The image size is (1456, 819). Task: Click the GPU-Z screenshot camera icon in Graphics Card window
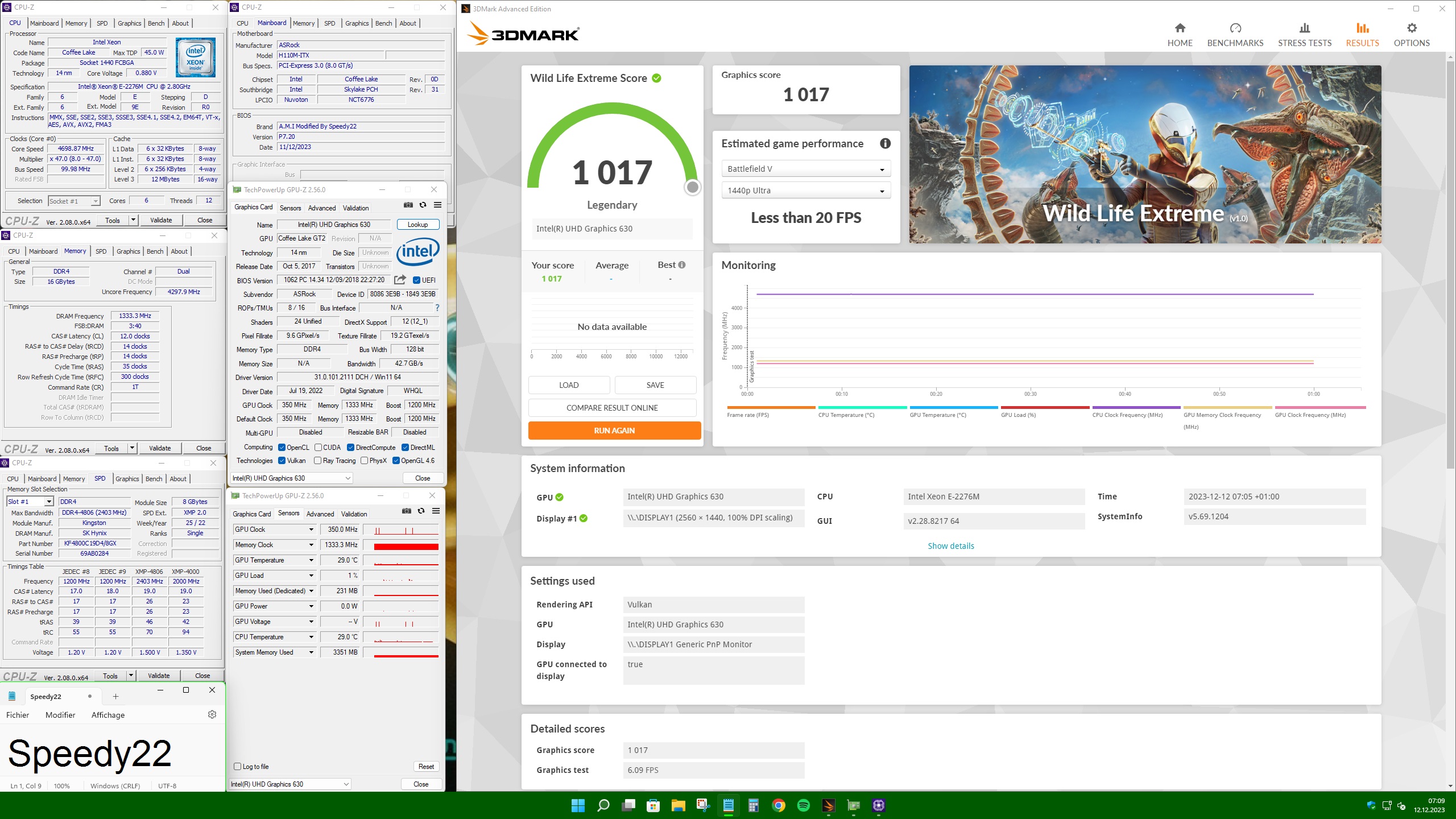[x=408, y=205]
